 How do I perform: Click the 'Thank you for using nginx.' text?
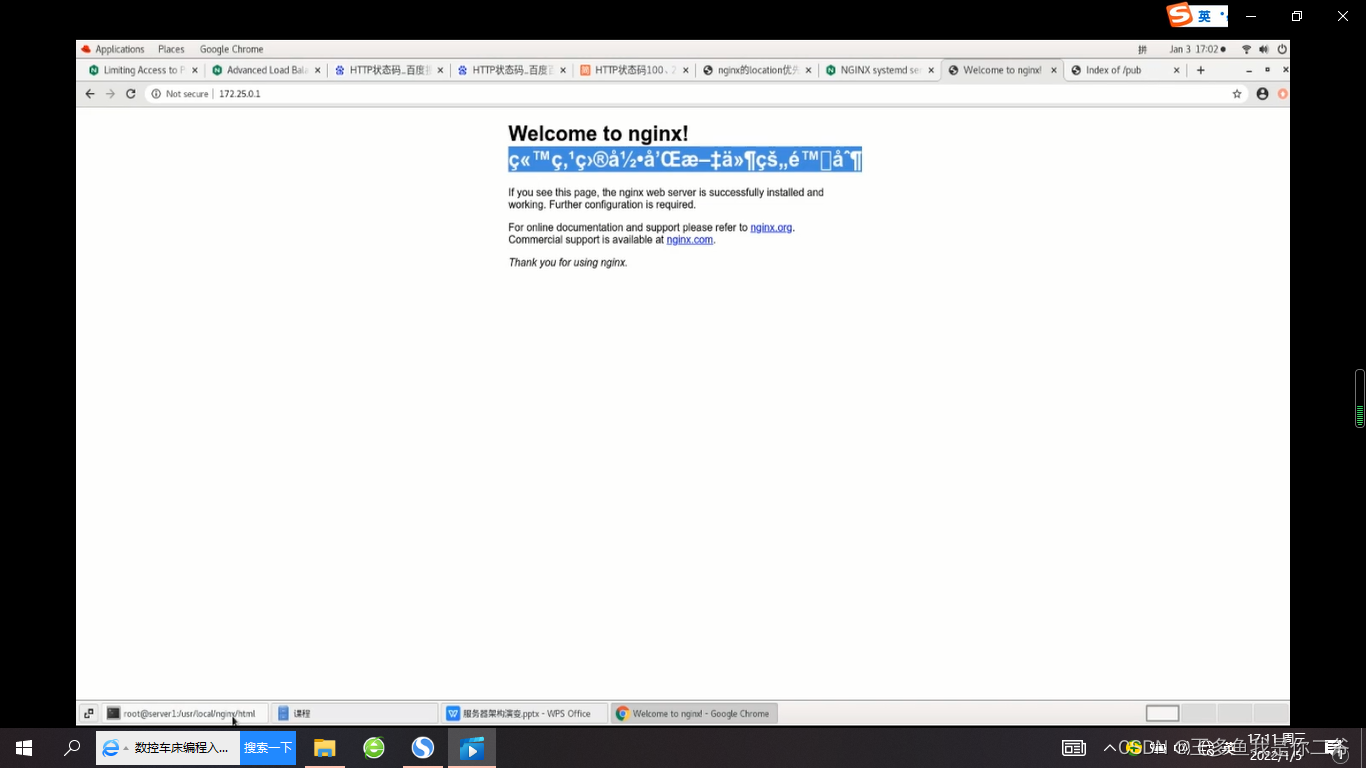568,263
